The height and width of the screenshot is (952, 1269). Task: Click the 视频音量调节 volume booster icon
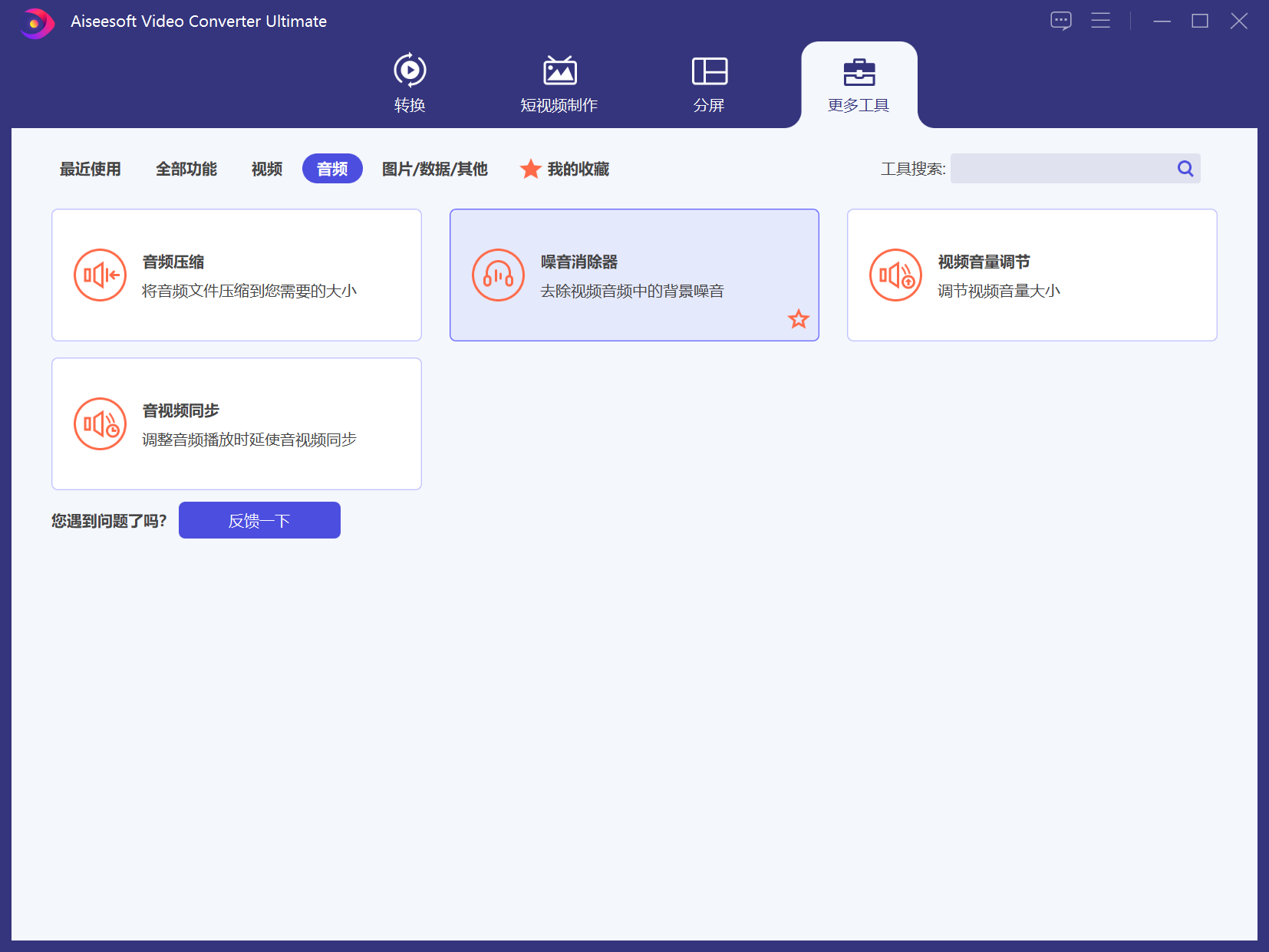(895, 275)
